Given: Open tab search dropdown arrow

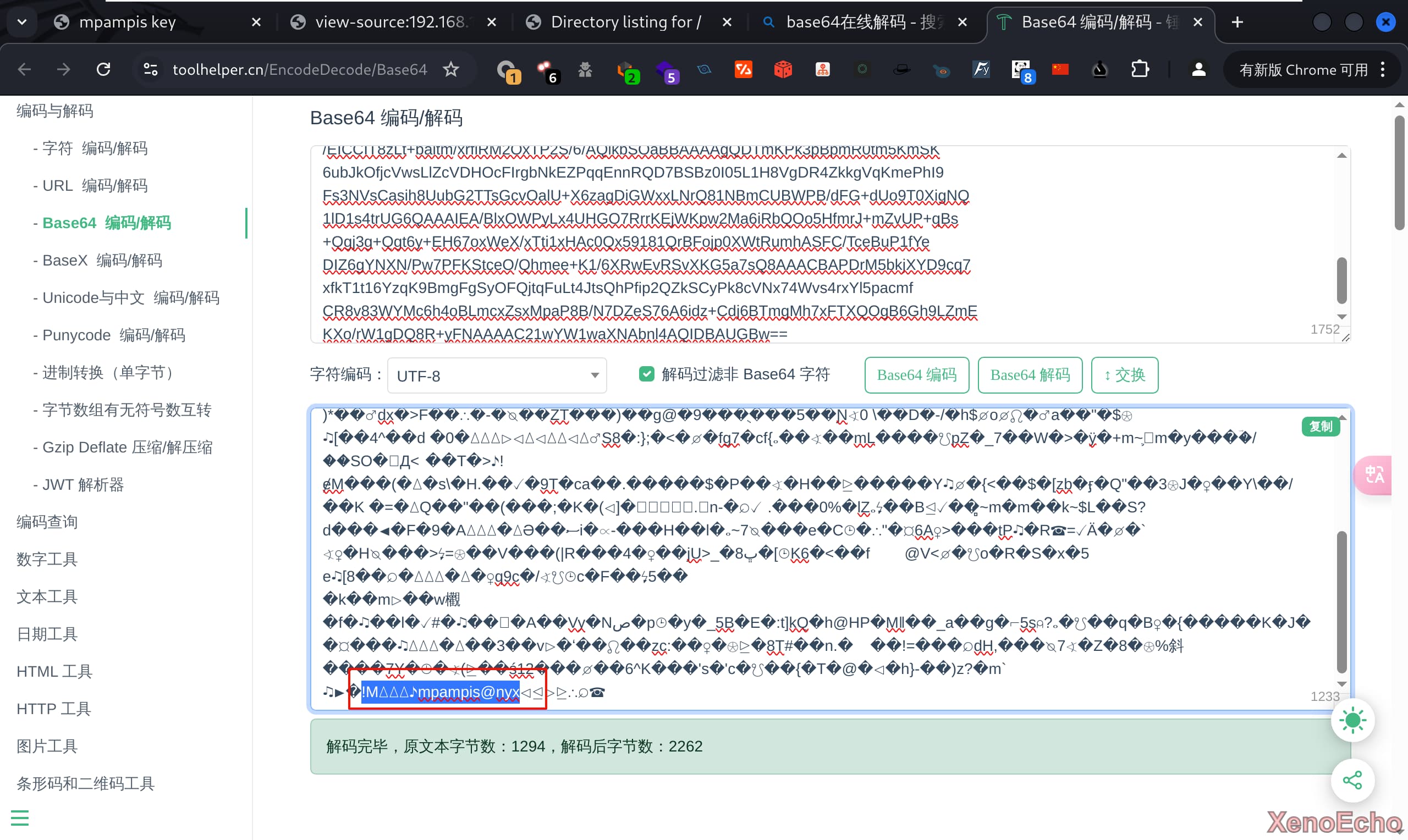Looking at the screenshot, I should click(x=22, y=22).
